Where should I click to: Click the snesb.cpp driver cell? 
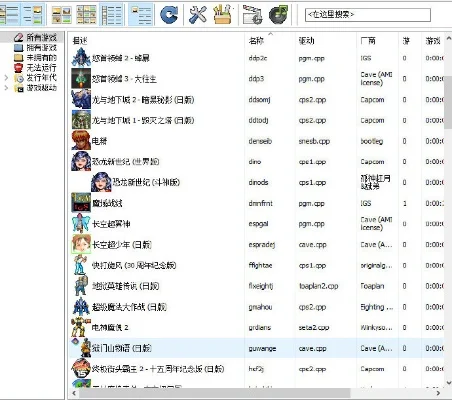(x=314, y=141)
